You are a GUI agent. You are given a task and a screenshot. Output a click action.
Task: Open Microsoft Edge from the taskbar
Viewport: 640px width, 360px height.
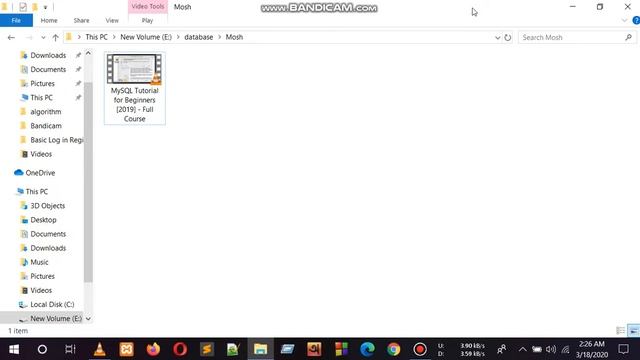pyautogui.click(x=367, y=349)
